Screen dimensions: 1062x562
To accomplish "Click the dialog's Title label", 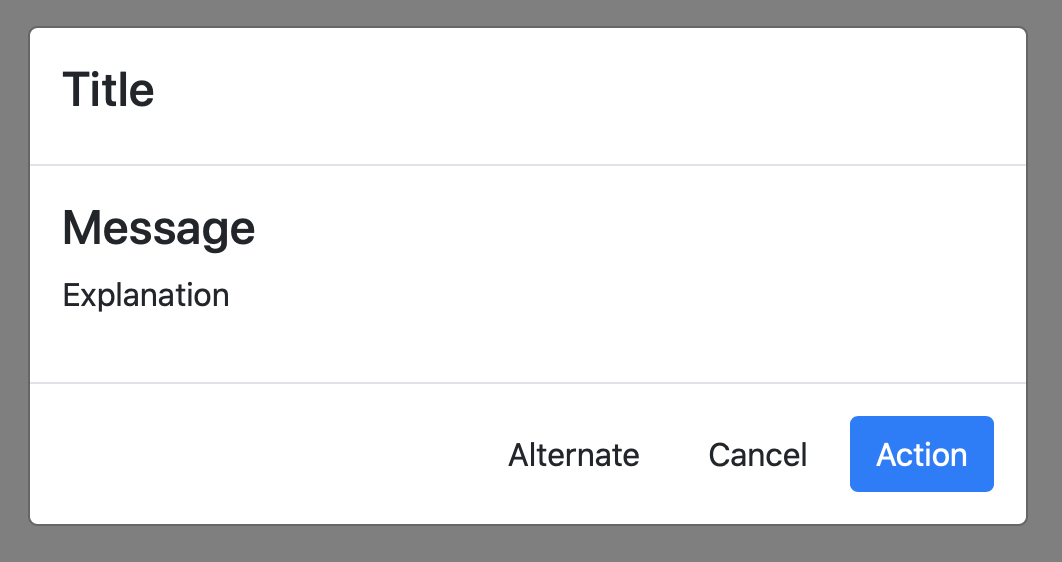I will 108,90.
